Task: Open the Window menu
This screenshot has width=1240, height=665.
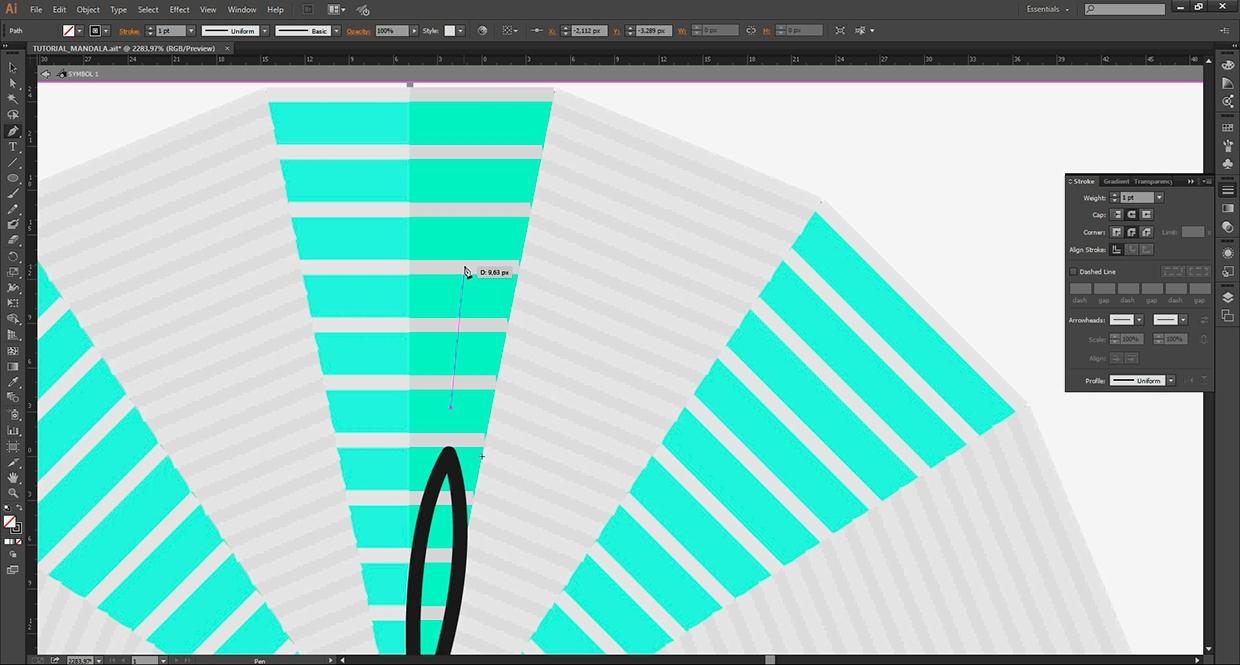Action: 242,10
